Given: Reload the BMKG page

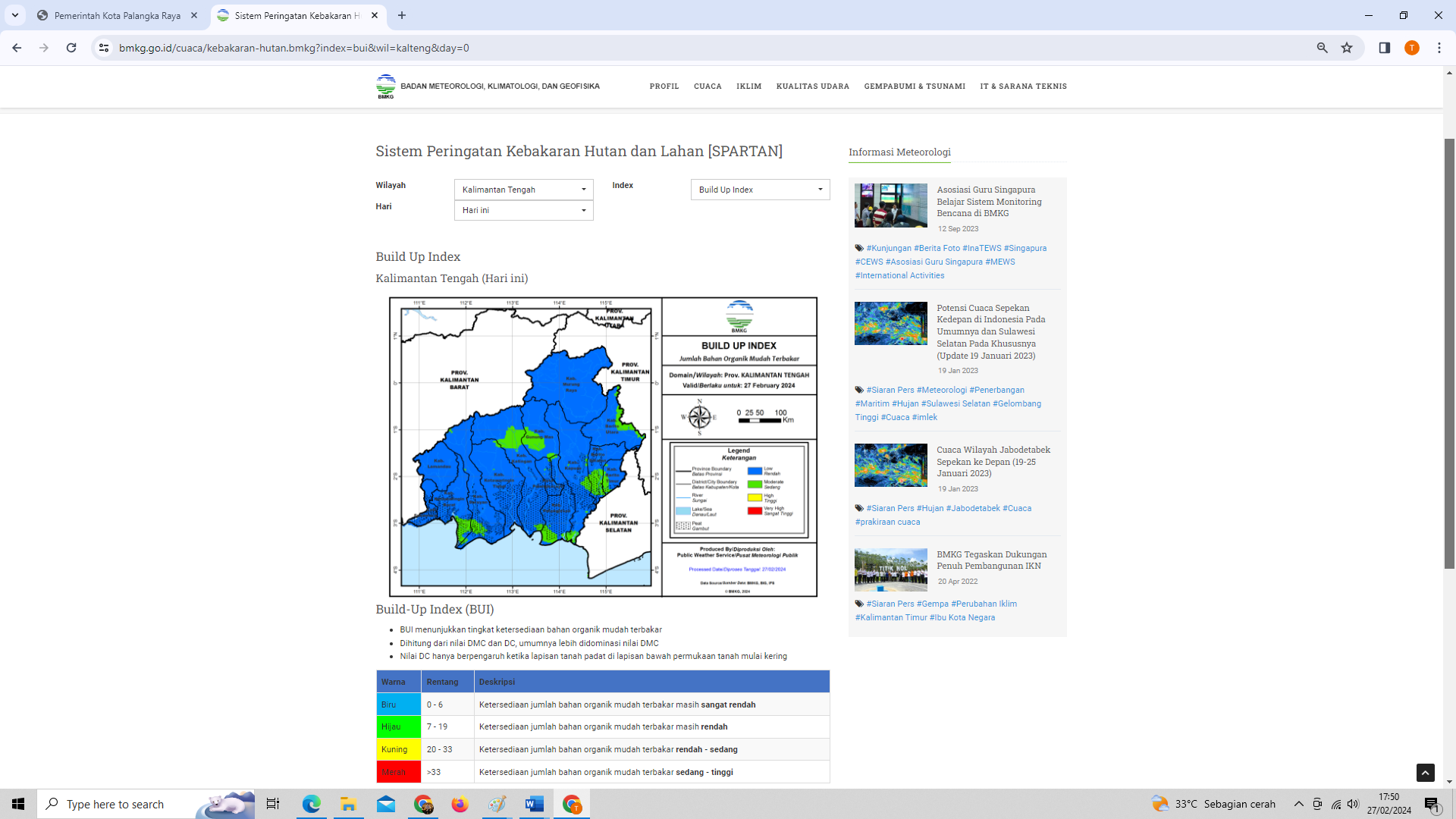Looking at the screenshot, I should pos(71,48).
